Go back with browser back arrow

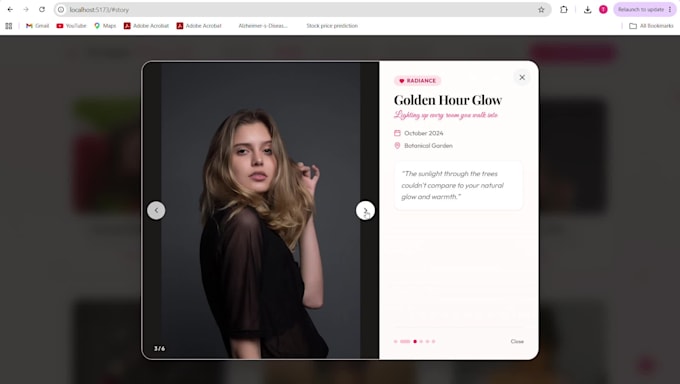click(10, 10)
